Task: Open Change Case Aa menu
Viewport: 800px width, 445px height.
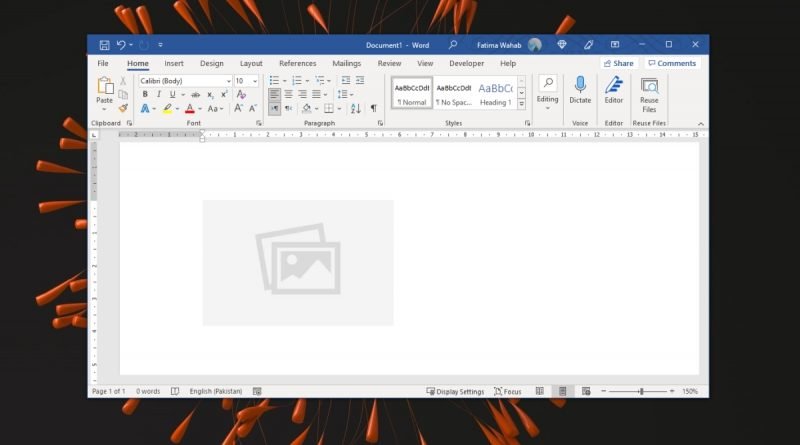Action: (x=215, y=109)
